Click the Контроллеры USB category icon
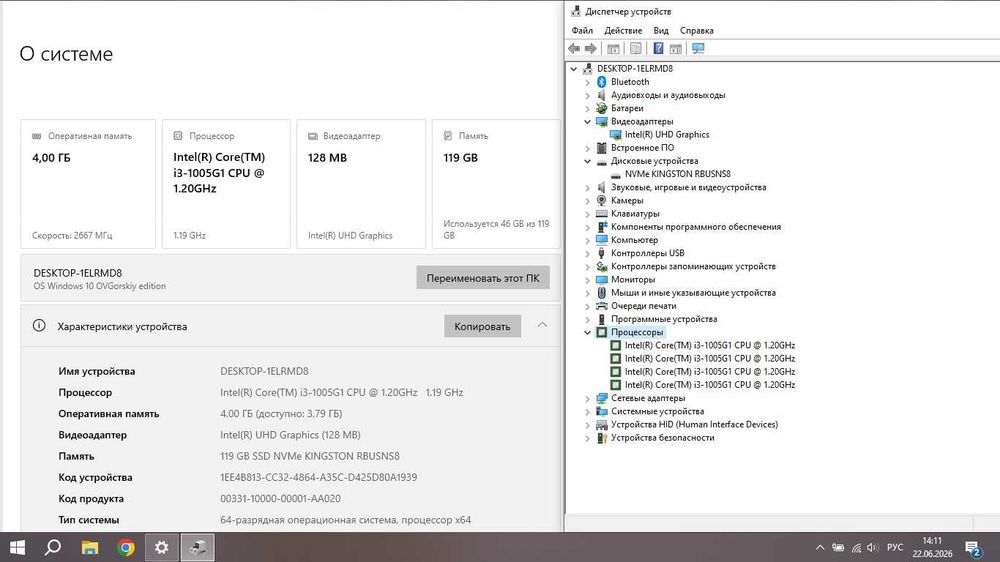This screenshot has width=1000, height=562. (x=601, y=253)
